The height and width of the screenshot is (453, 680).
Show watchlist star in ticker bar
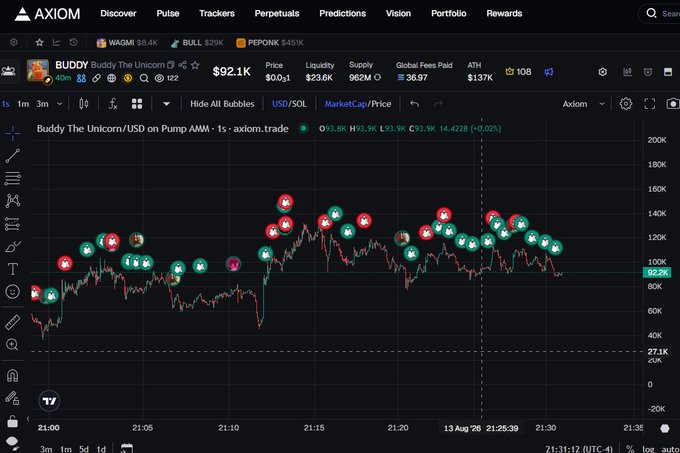click(39, 42)
